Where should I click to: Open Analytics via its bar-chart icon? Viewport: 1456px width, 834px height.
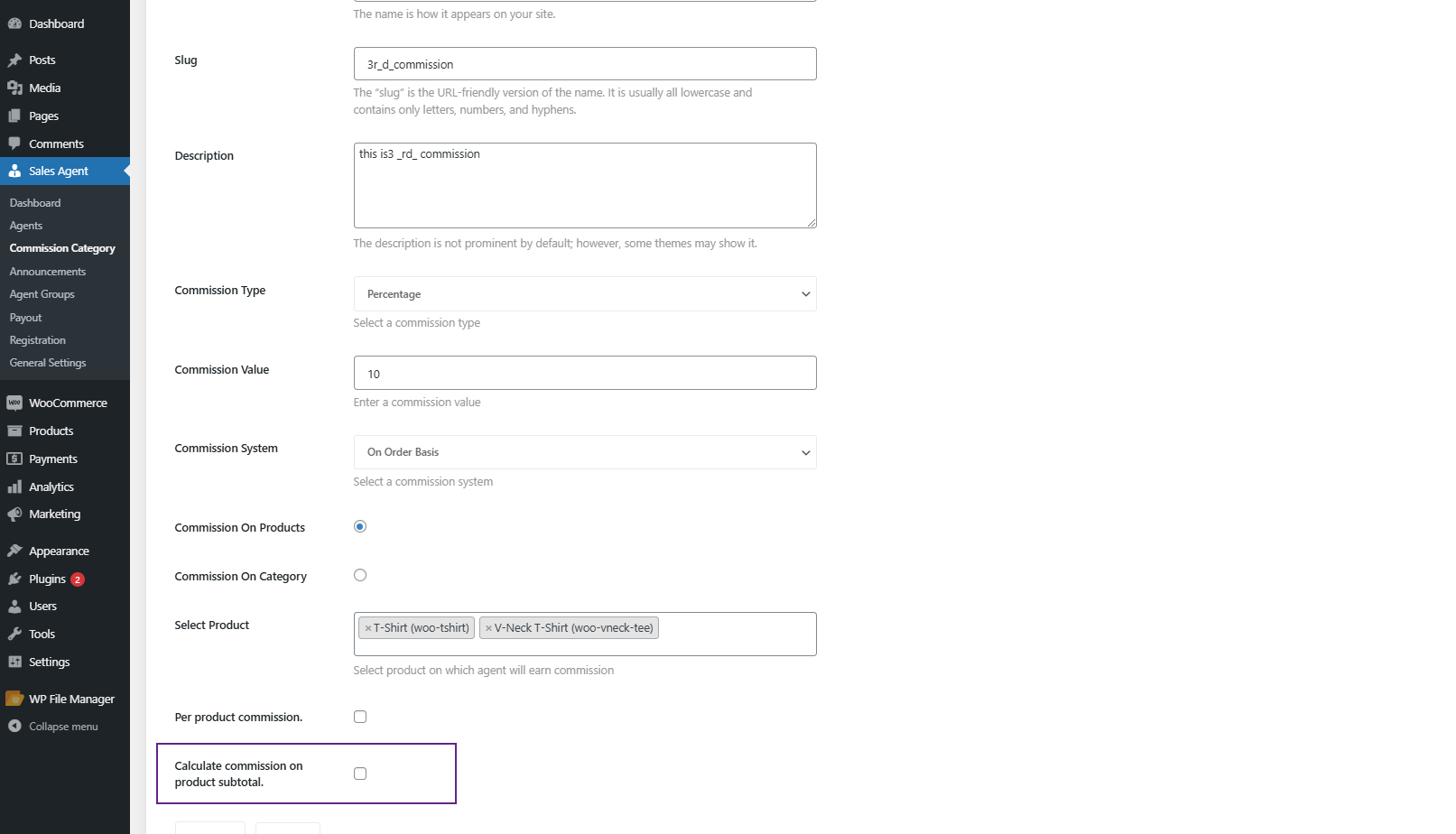(14, 487)
